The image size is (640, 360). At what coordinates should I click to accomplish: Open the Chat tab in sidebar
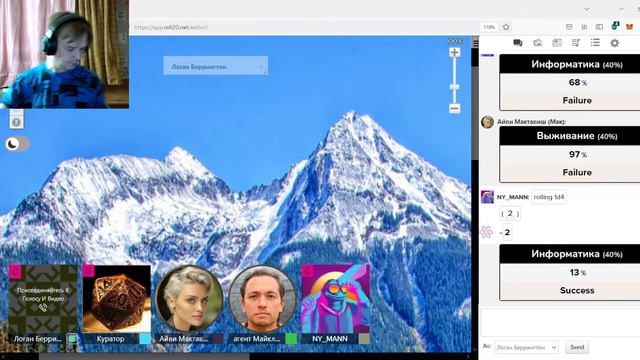coord(518,43)
